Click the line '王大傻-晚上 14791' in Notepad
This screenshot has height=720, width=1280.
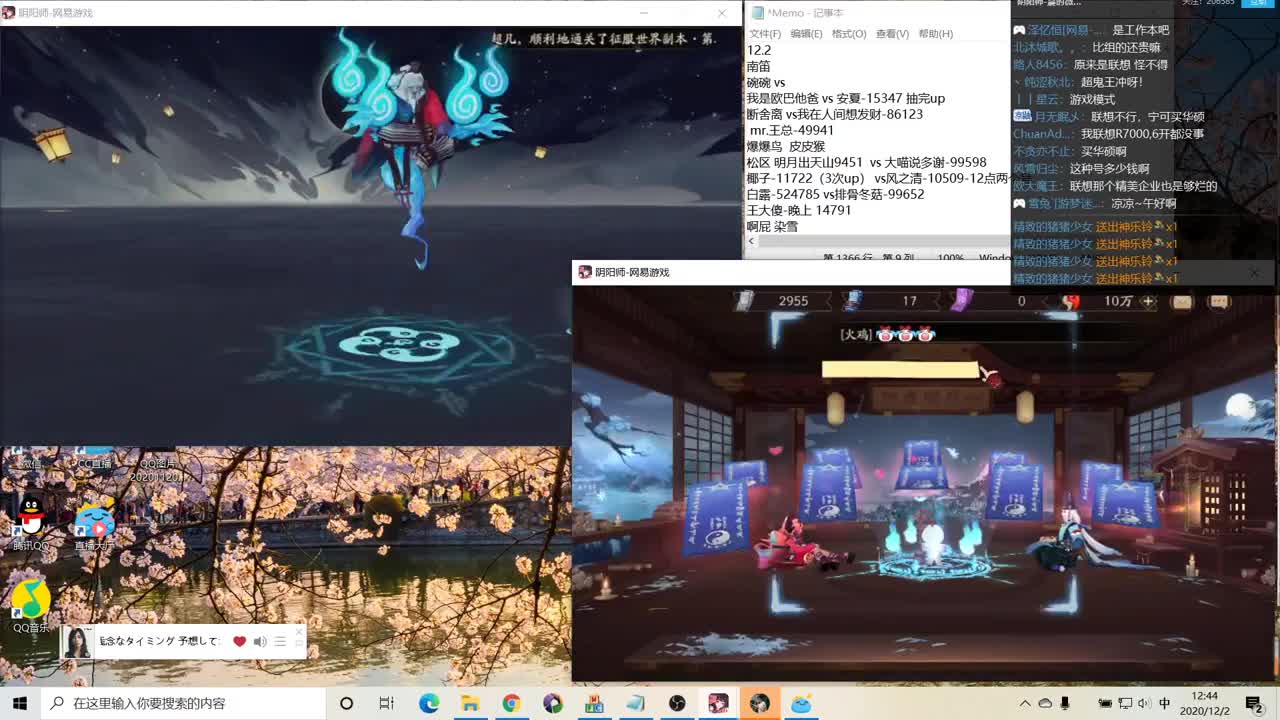799,210
